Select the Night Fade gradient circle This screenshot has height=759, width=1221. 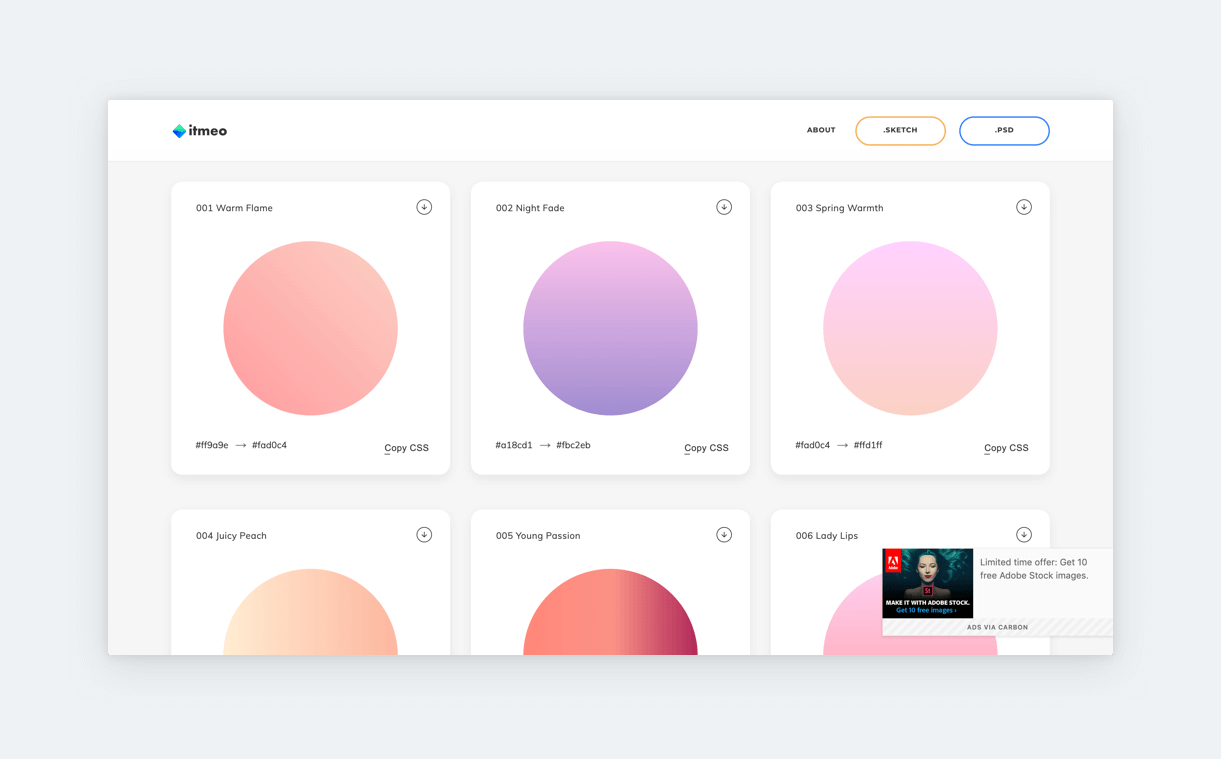coord(610,328)
